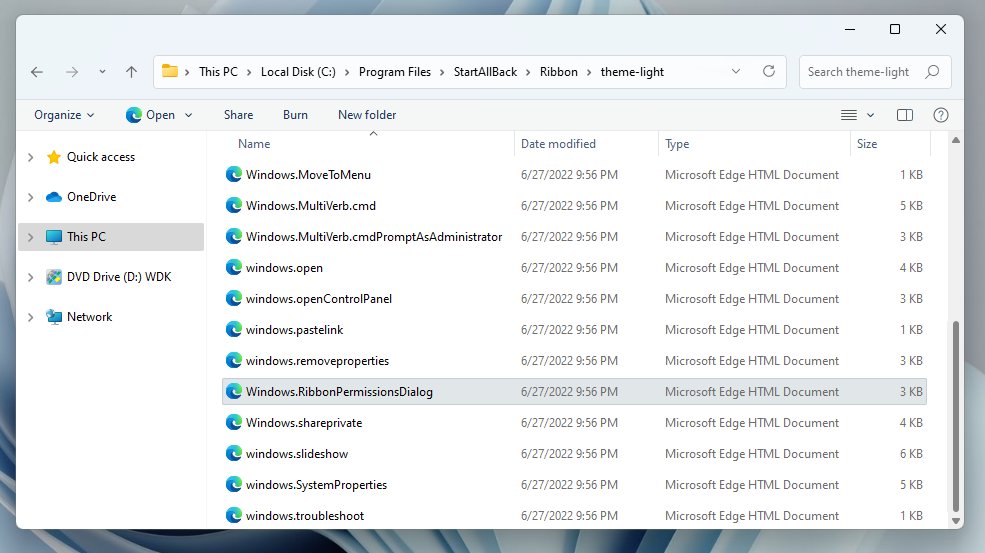Open file with Edge via Open button
This screenshot has width=985, height=553.
tap(151, 115)
